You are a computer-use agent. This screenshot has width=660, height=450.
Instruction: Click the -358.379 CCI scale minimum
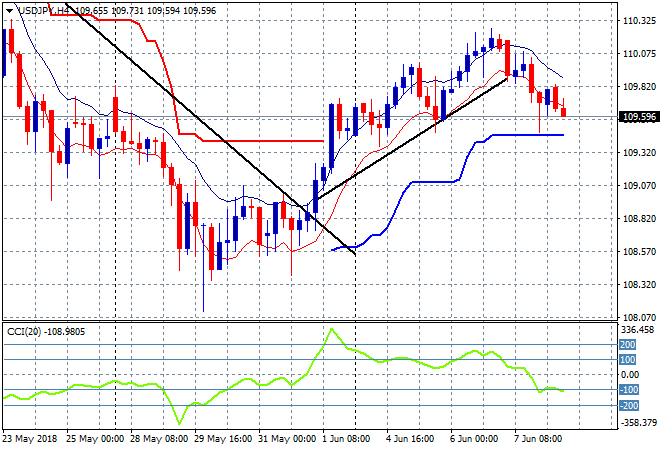639,422
